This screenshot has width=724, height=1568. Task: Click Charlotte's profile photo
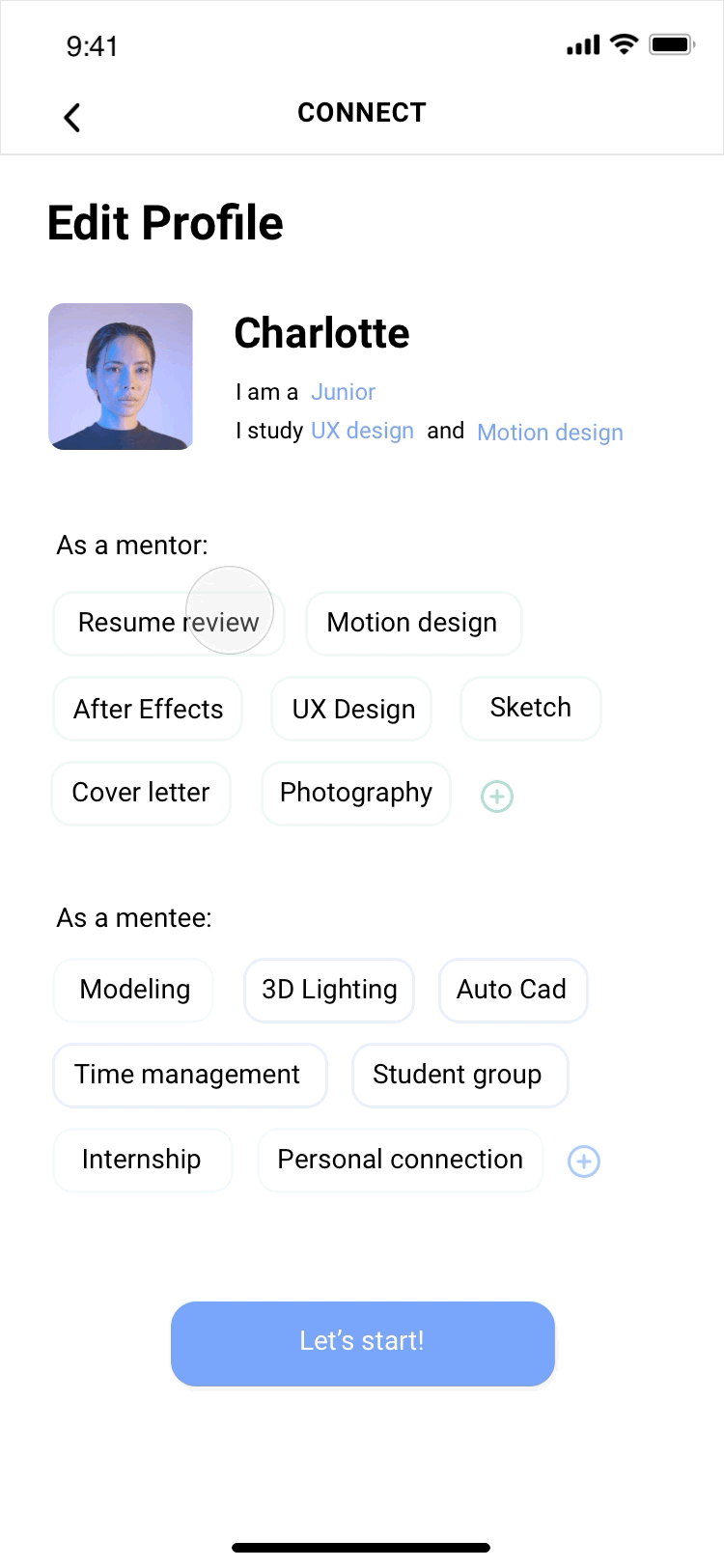[x=121, y=377]
